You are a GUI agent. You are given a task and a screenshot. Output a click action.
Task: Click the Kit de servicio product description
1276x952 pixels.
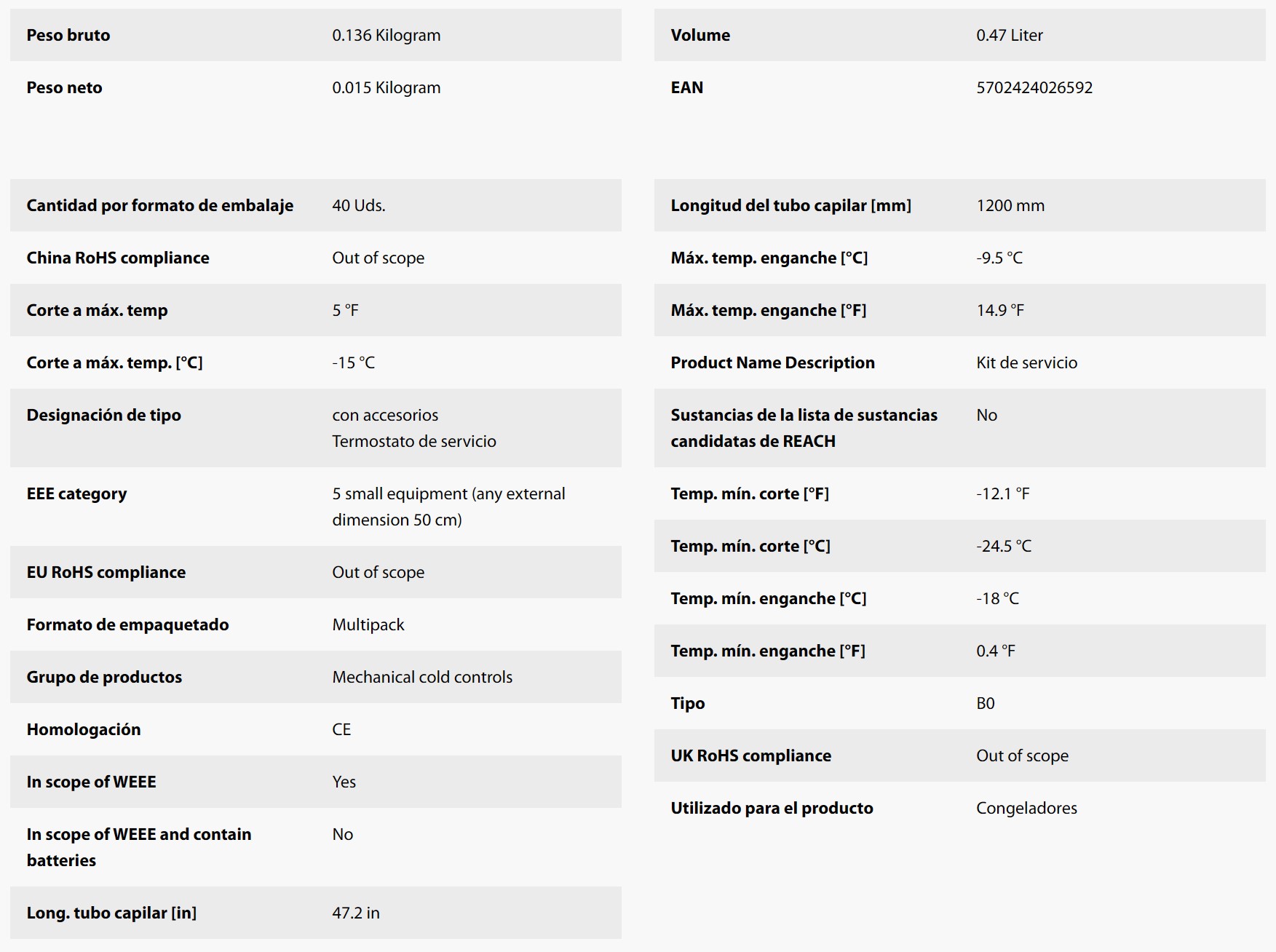pos(1026,362)
